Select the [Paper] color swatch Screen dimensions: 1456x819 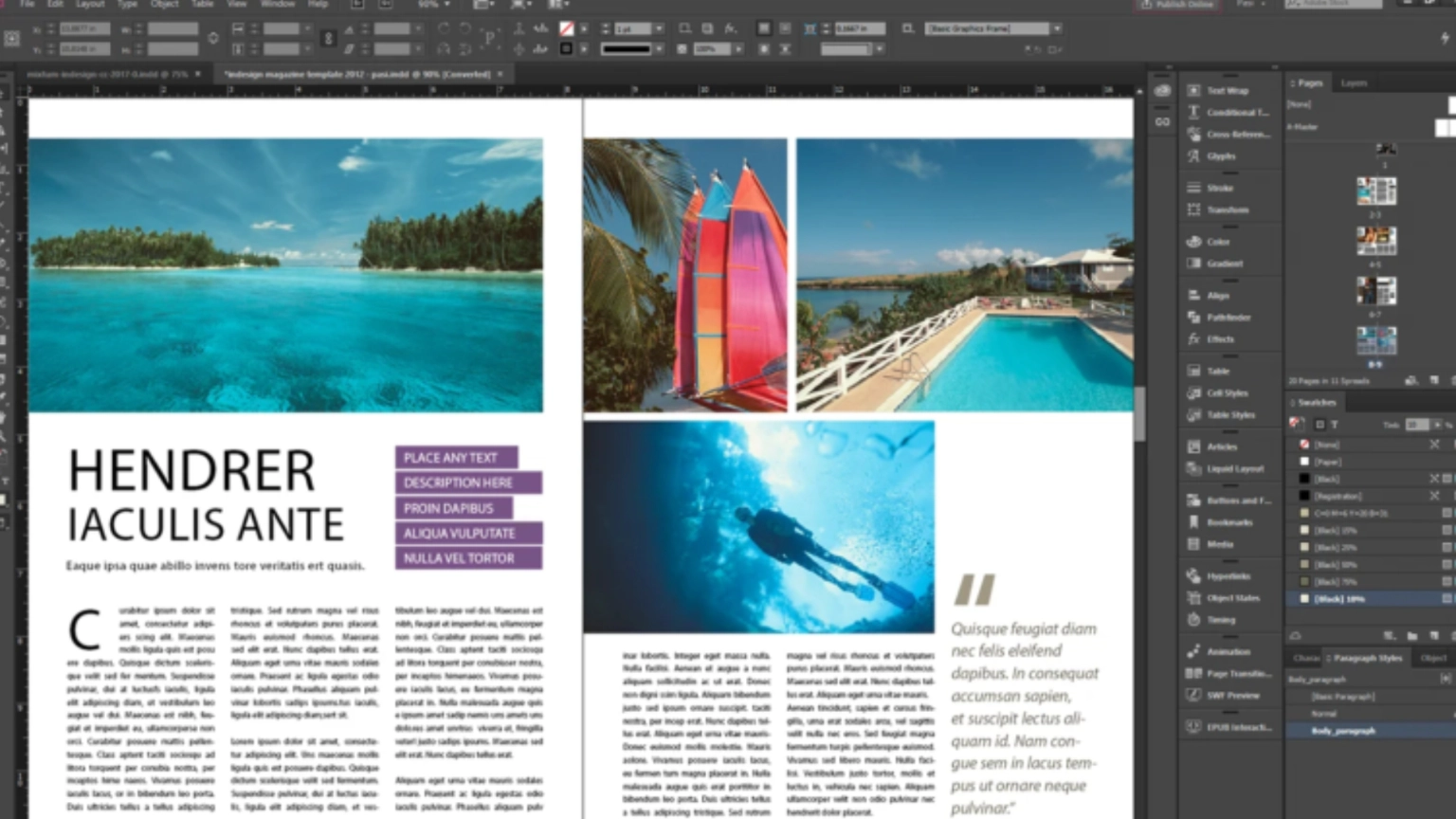[1327, 462]
